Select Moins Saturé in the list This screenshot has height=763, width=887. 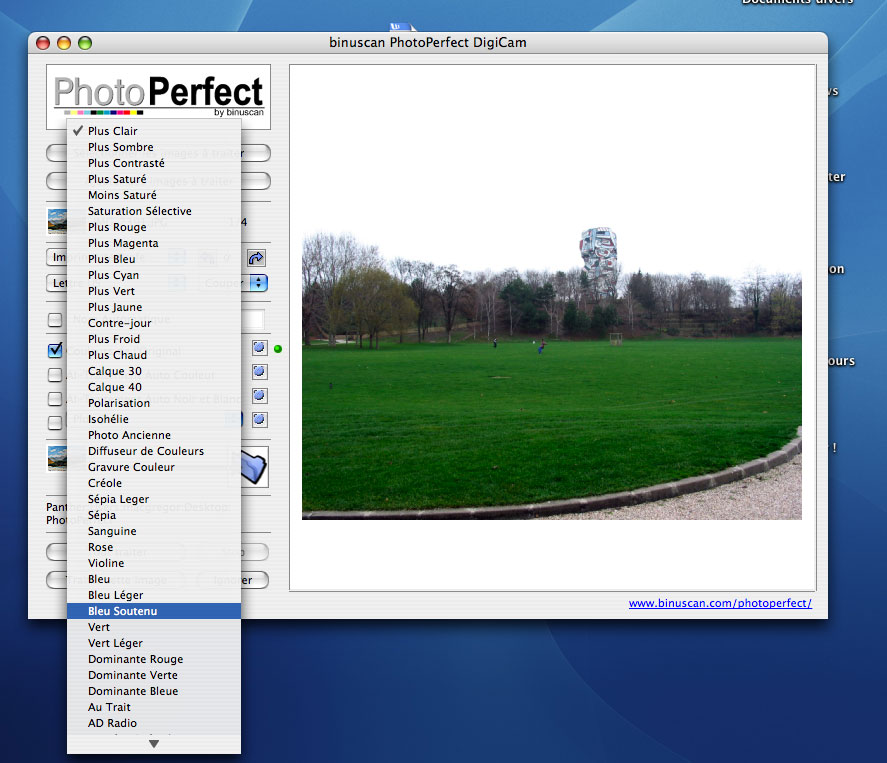pos(154,195)
